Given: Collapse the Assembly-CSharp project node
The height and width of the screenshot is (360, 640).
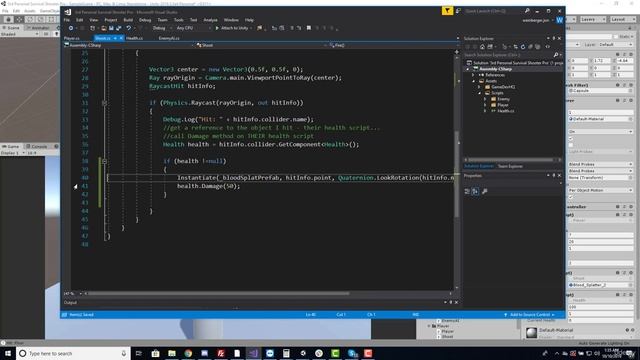Looking at the screenshot, I should [x=468, y=69].
